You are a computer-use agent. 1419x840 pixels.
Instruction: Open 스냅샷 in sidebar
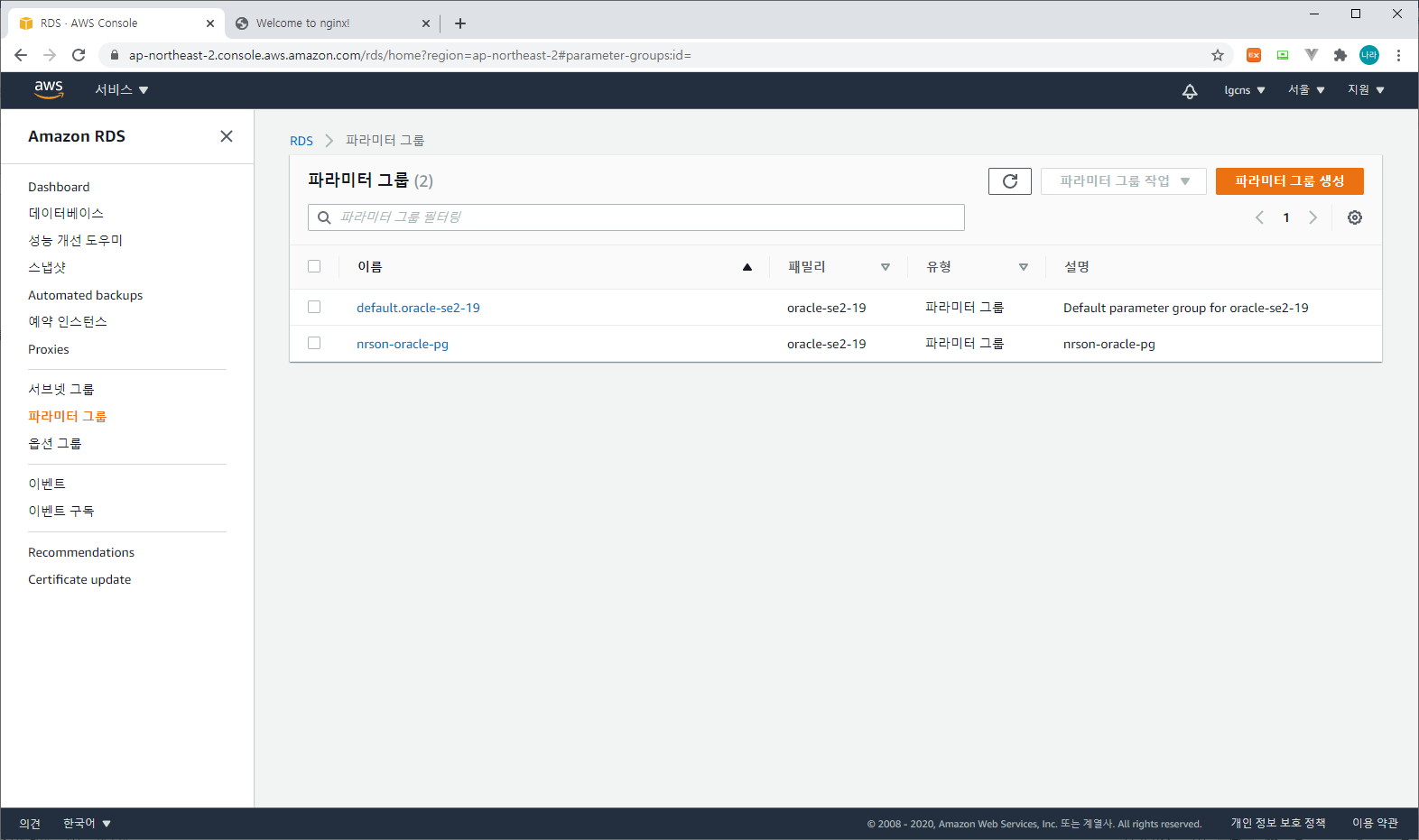(x=47, y=267)
